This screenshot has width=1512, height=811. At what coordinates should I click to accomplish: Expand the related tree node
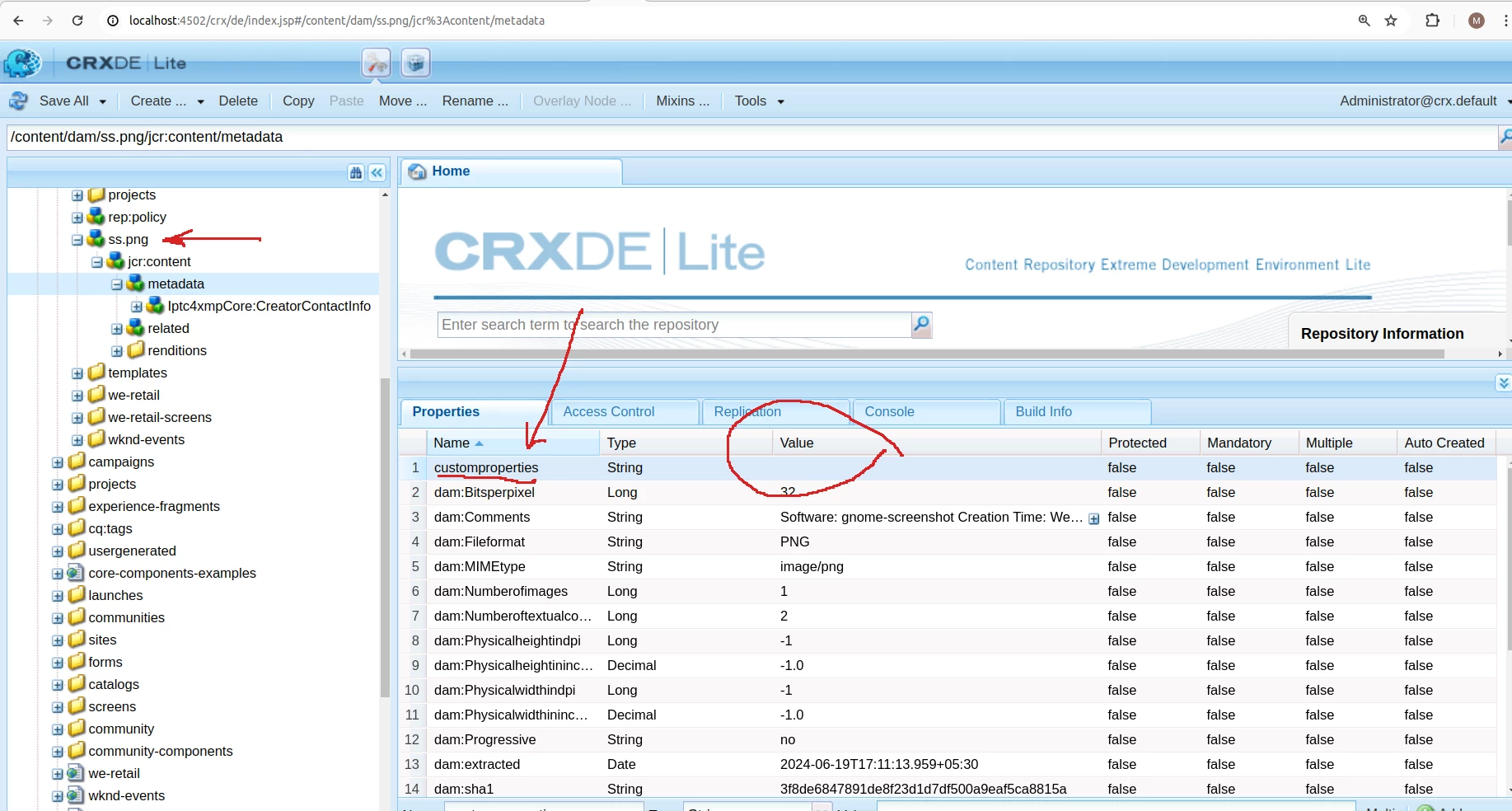tap(117, 329)
